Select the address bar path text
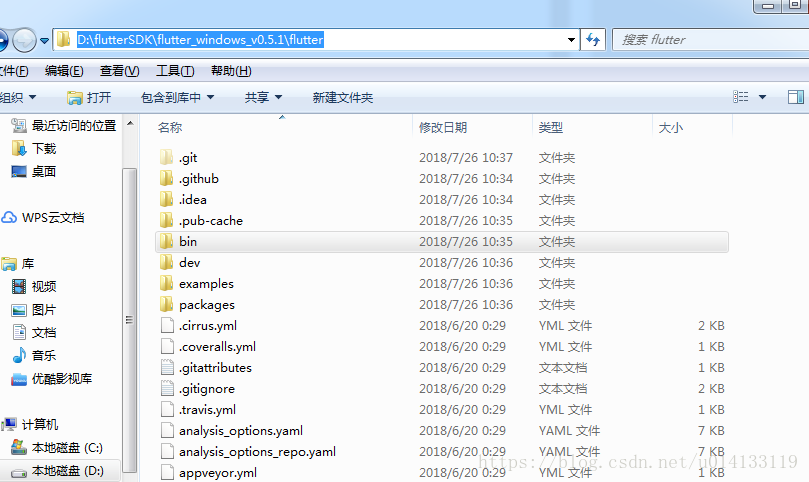The height and width of the screenshot is (482, 809). click(200, 39)
